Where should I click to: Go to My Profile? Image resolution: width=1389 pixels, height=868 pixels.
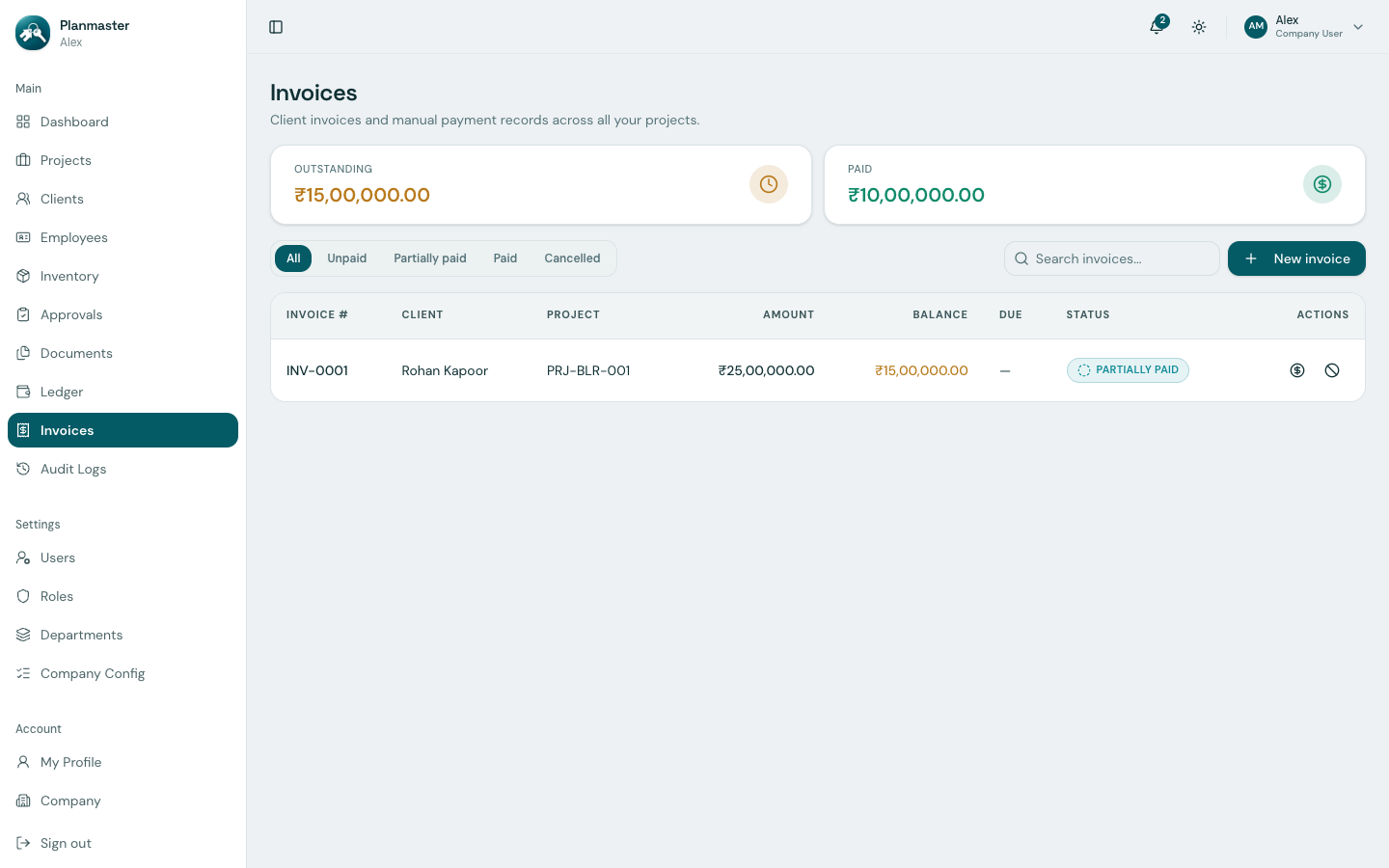click(x=123, y=762)
